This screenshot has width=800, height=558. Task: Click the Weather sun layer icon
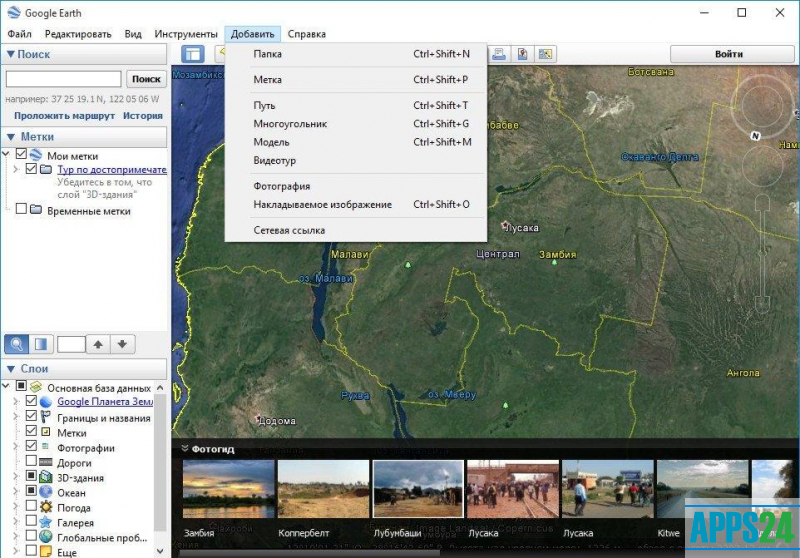tap(46, 507)
